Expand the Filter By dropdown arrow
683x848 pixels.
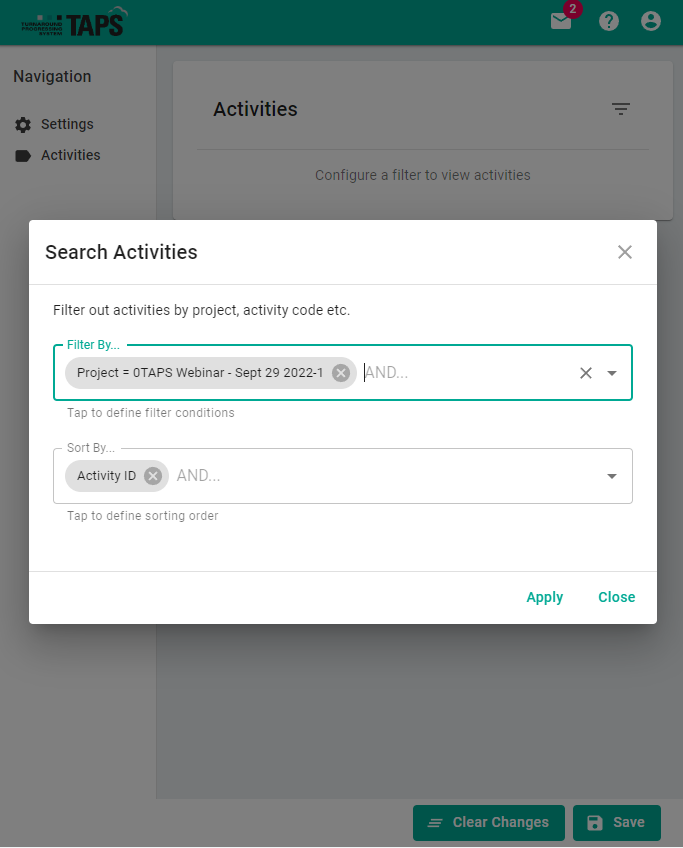pos(612,373)
